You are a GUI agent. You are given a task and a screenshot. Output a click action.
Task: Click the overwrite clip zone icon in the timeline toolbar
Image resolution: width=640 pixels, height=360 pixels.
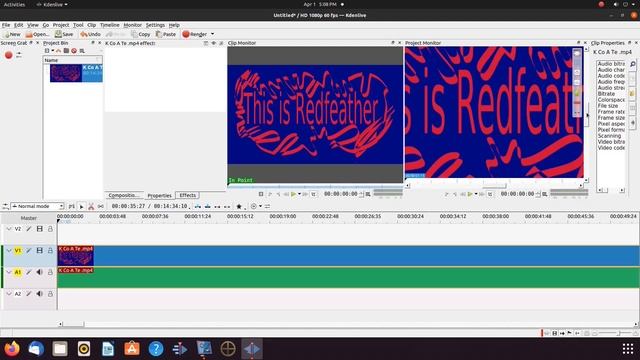[x=208, y=207]
